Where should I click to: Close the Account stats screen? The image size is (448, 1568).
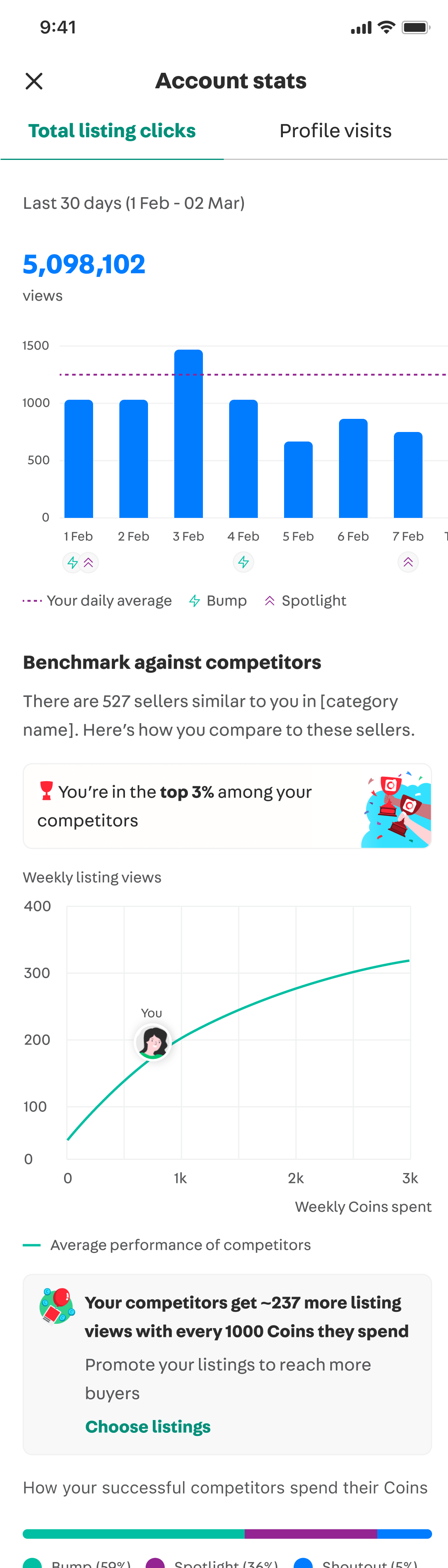coord(34,81)
